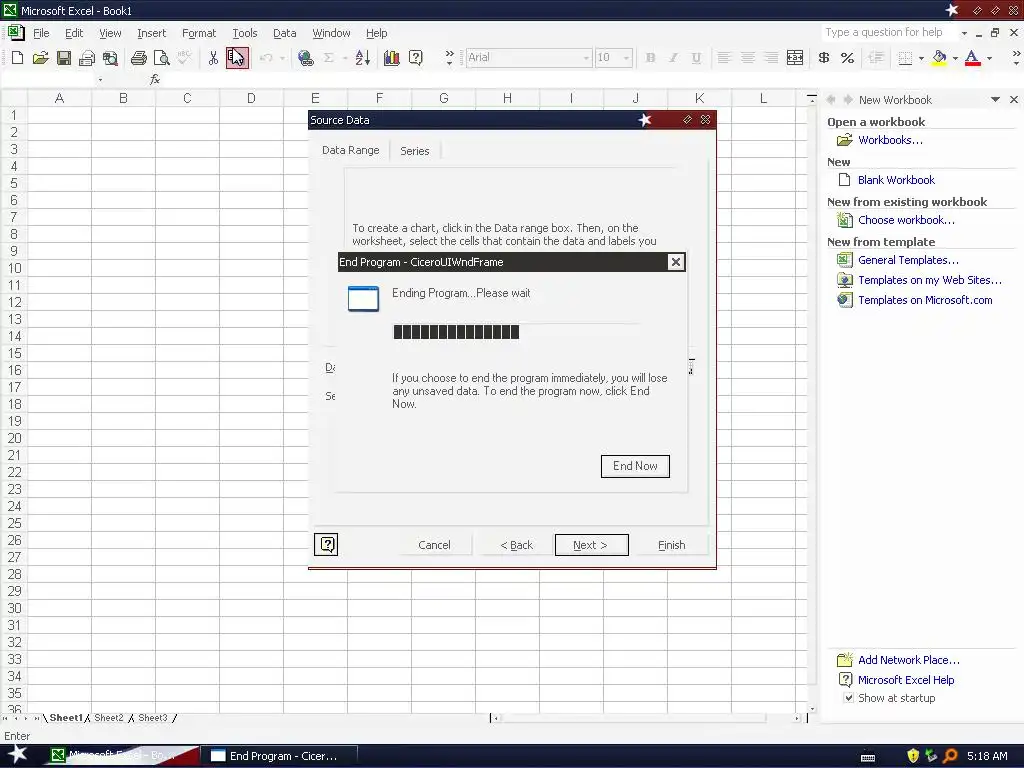The image size is (1024, 768).
Task: Click Cancel in Source Data dialog
Action: tap(434, 545)
